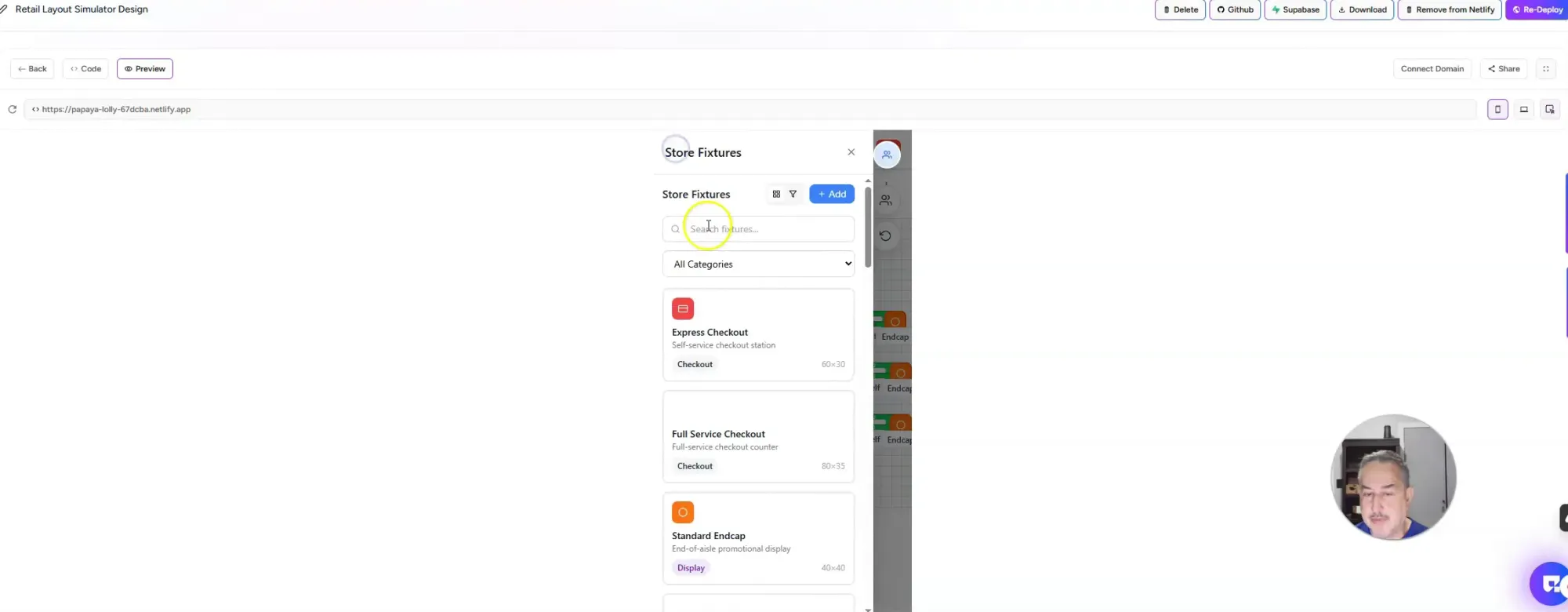Open the All Categories dropdown
The height and width of the screenshot is (612, 1568).
point(758,264)
